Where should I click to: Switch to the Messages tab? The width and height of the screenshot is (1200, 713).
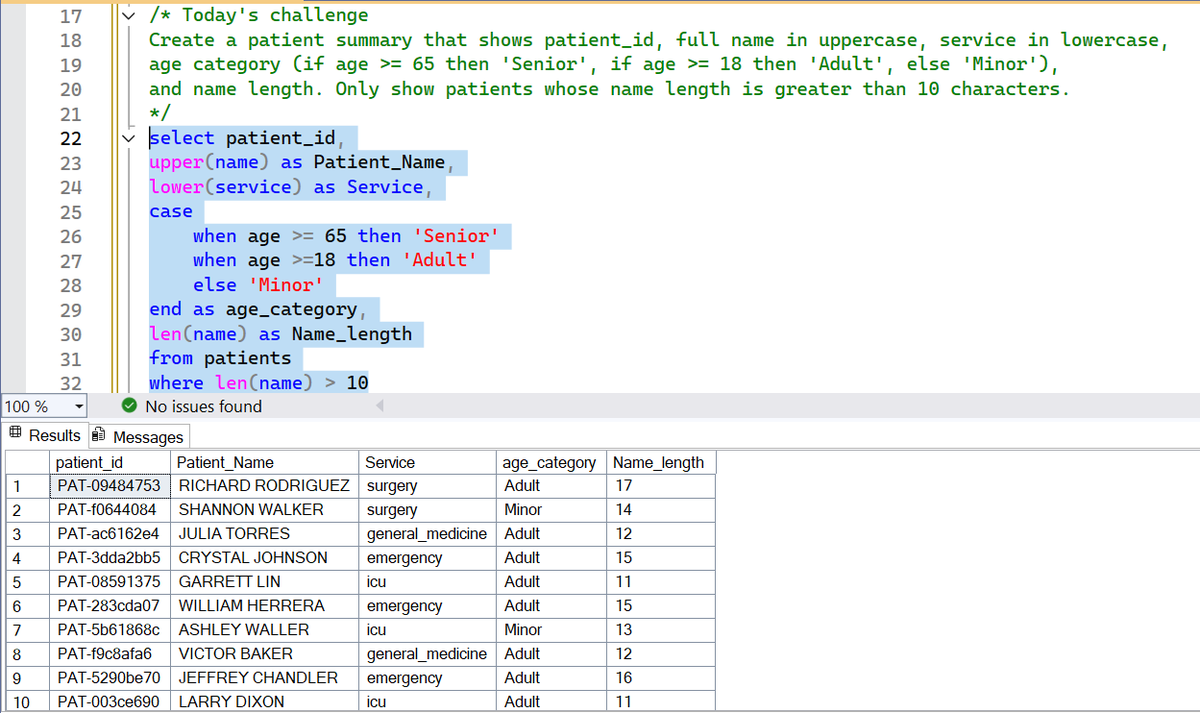coord(138,437)
